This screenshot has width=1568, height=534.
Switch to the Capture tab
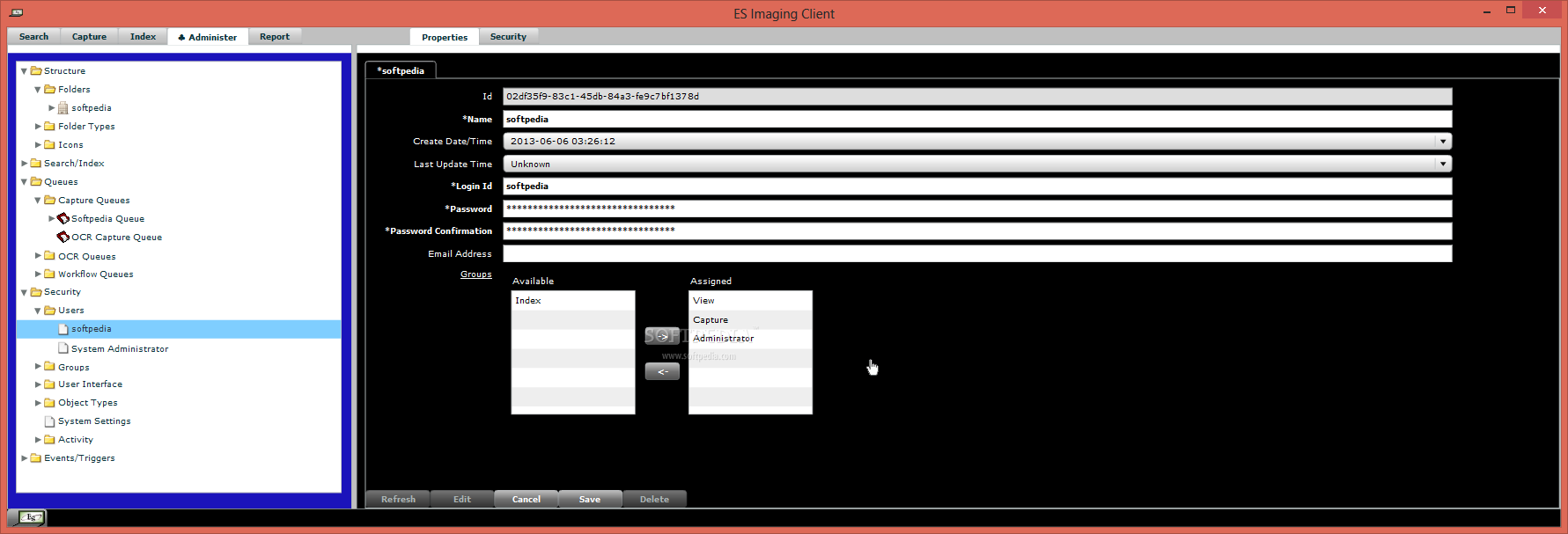89,36
